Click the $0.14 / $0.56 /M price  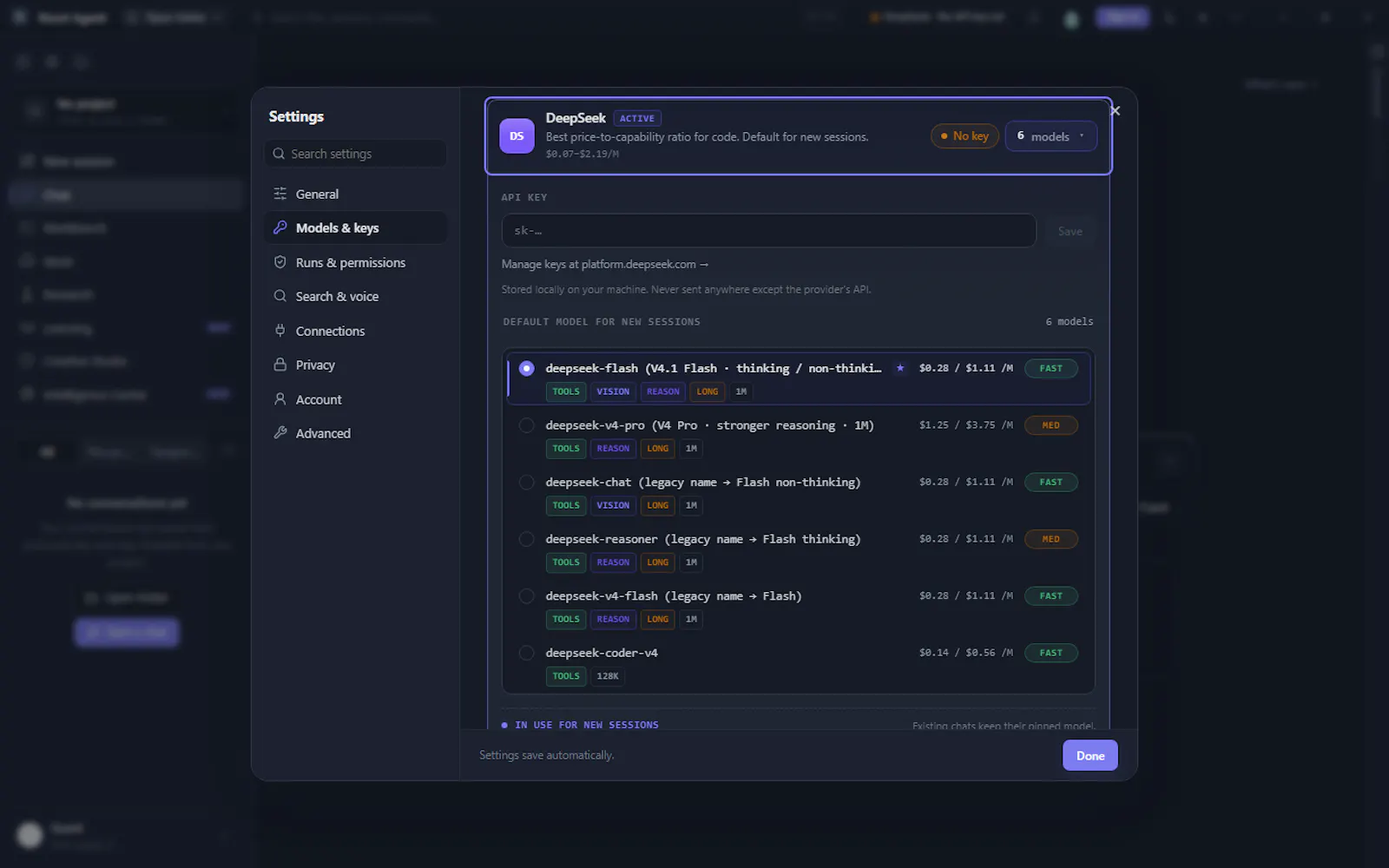click(x=966, y=653)
